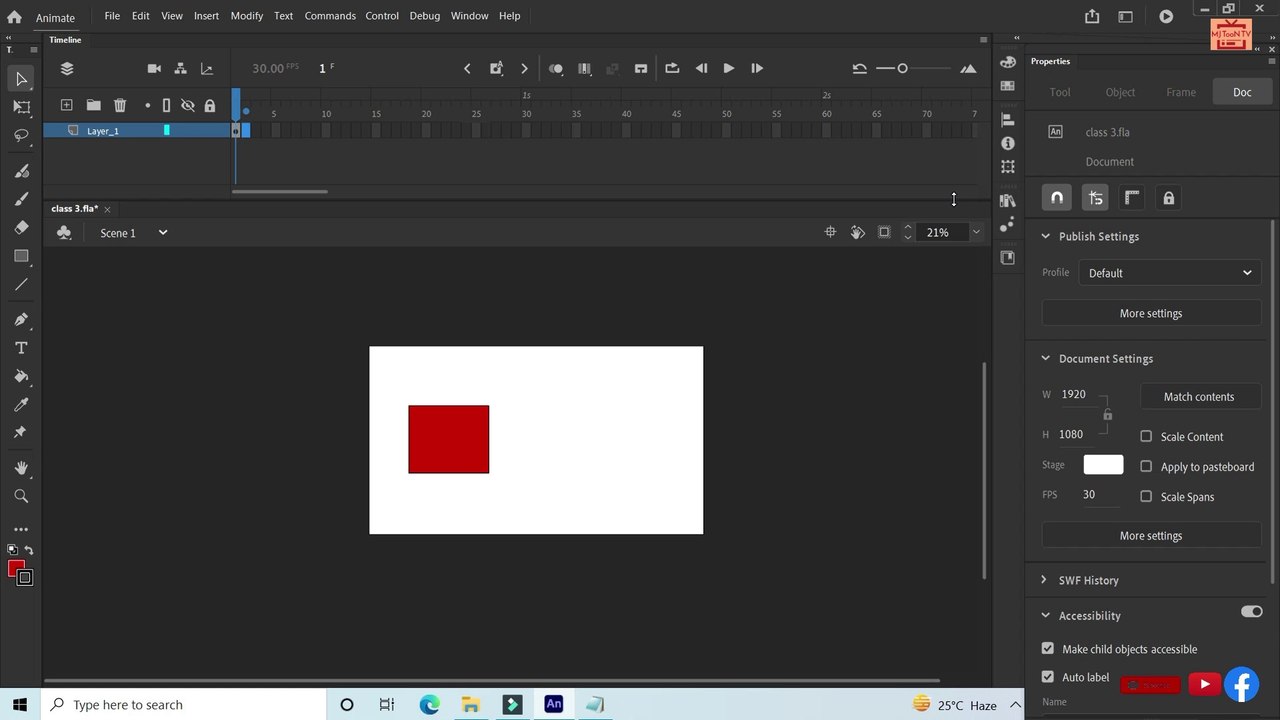Select the Free Transform tool
The width and height of the screenshot is (1280, 720).
click(x=21, y=106)
